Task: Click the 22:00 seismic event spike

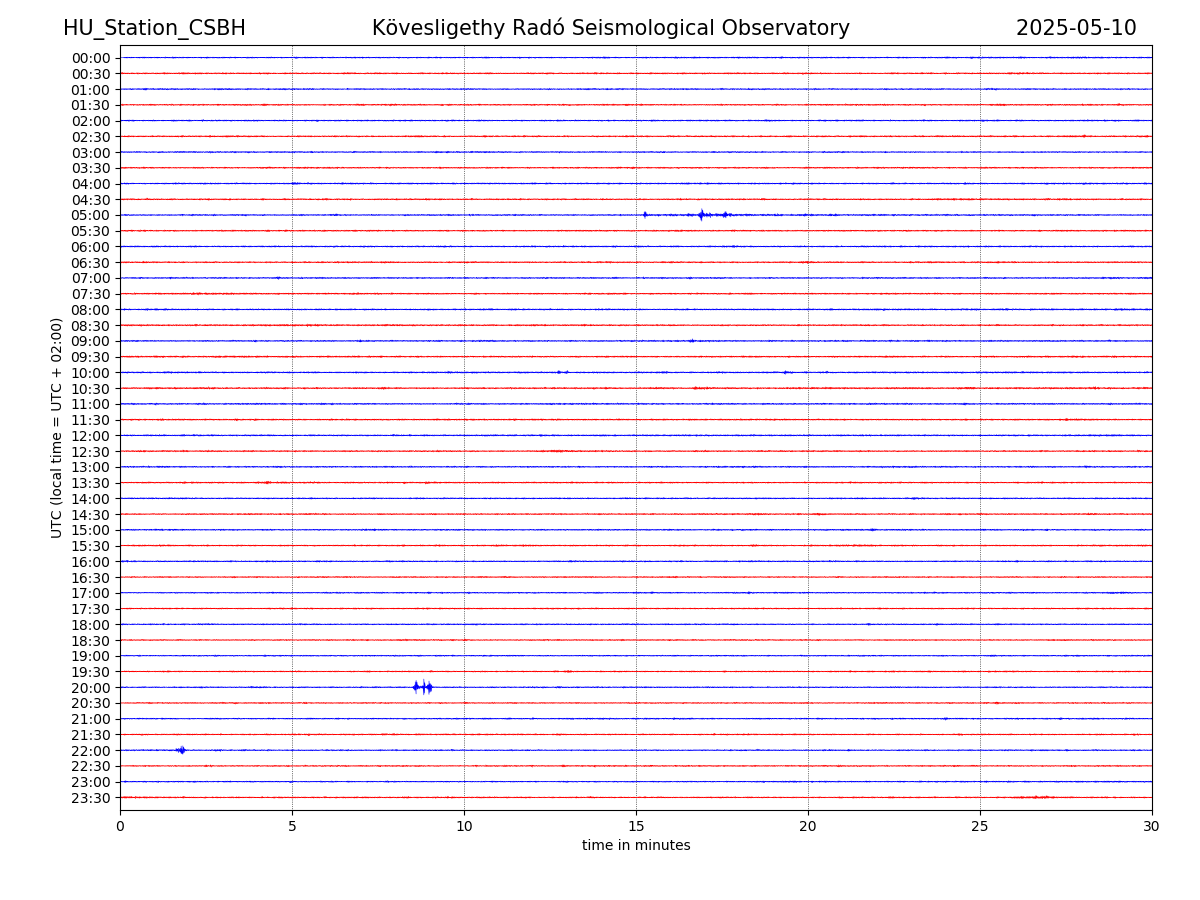Action: pyautogui.click(x=181, y=750)
